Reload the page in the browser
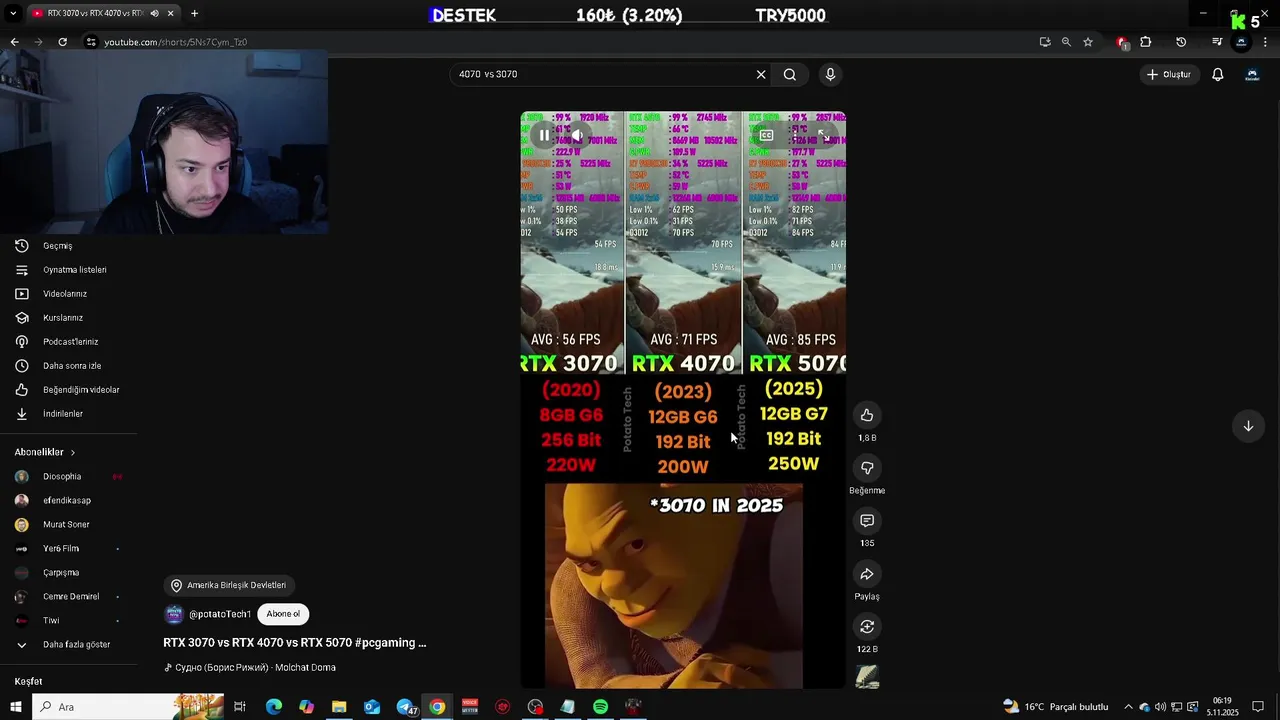The image size is (1280, 720). pyautogui.click(x=62, y=42)
